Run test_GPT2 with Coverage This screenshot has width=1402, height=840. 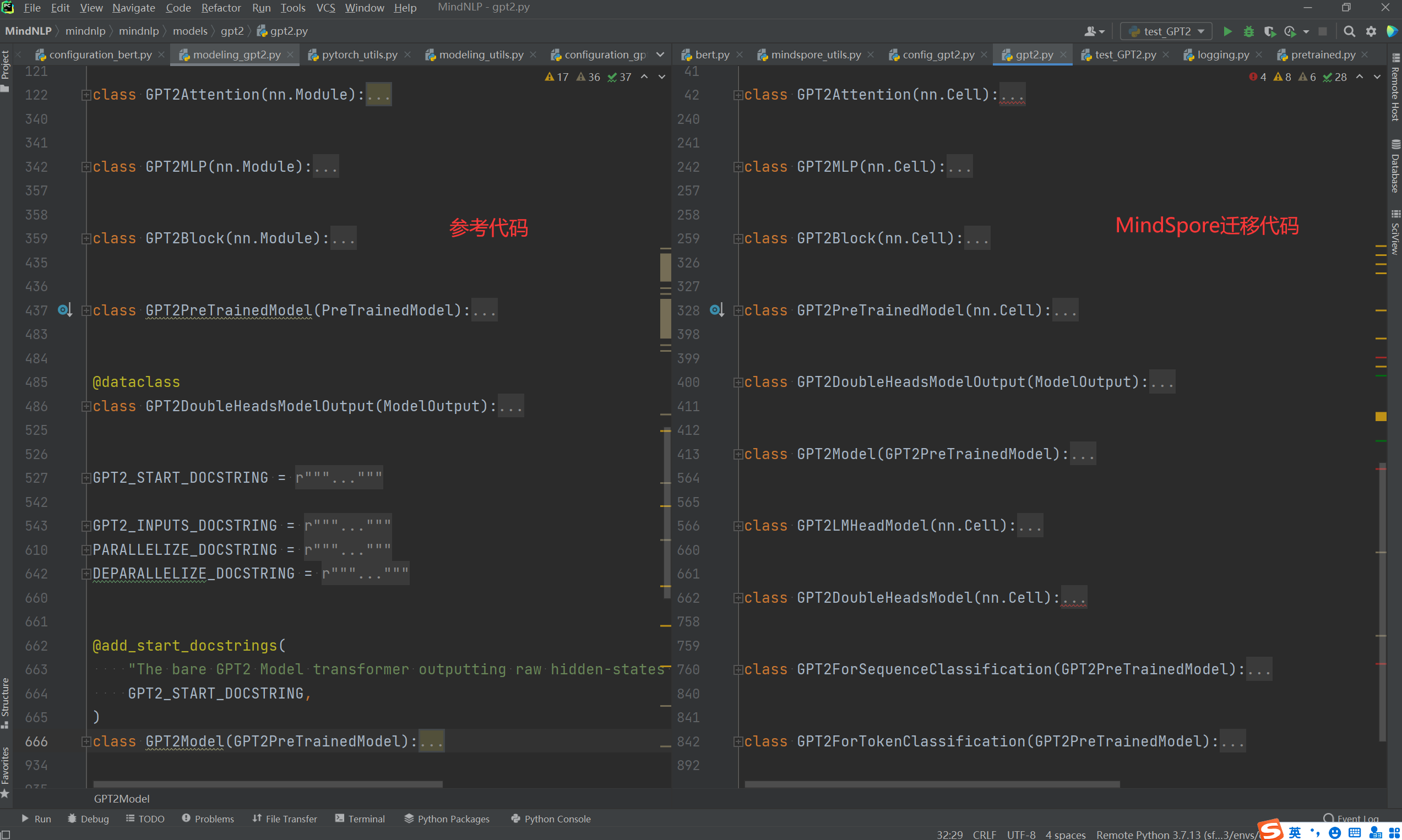coord(1269,32)
